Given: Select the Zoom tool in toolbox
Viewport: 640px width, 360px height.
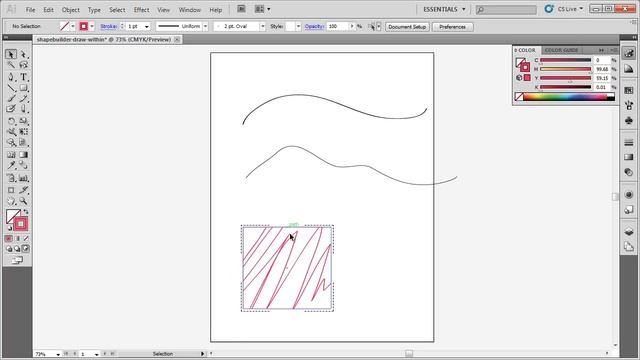Looking at the screenshot, I should click(x=24, y=201).
